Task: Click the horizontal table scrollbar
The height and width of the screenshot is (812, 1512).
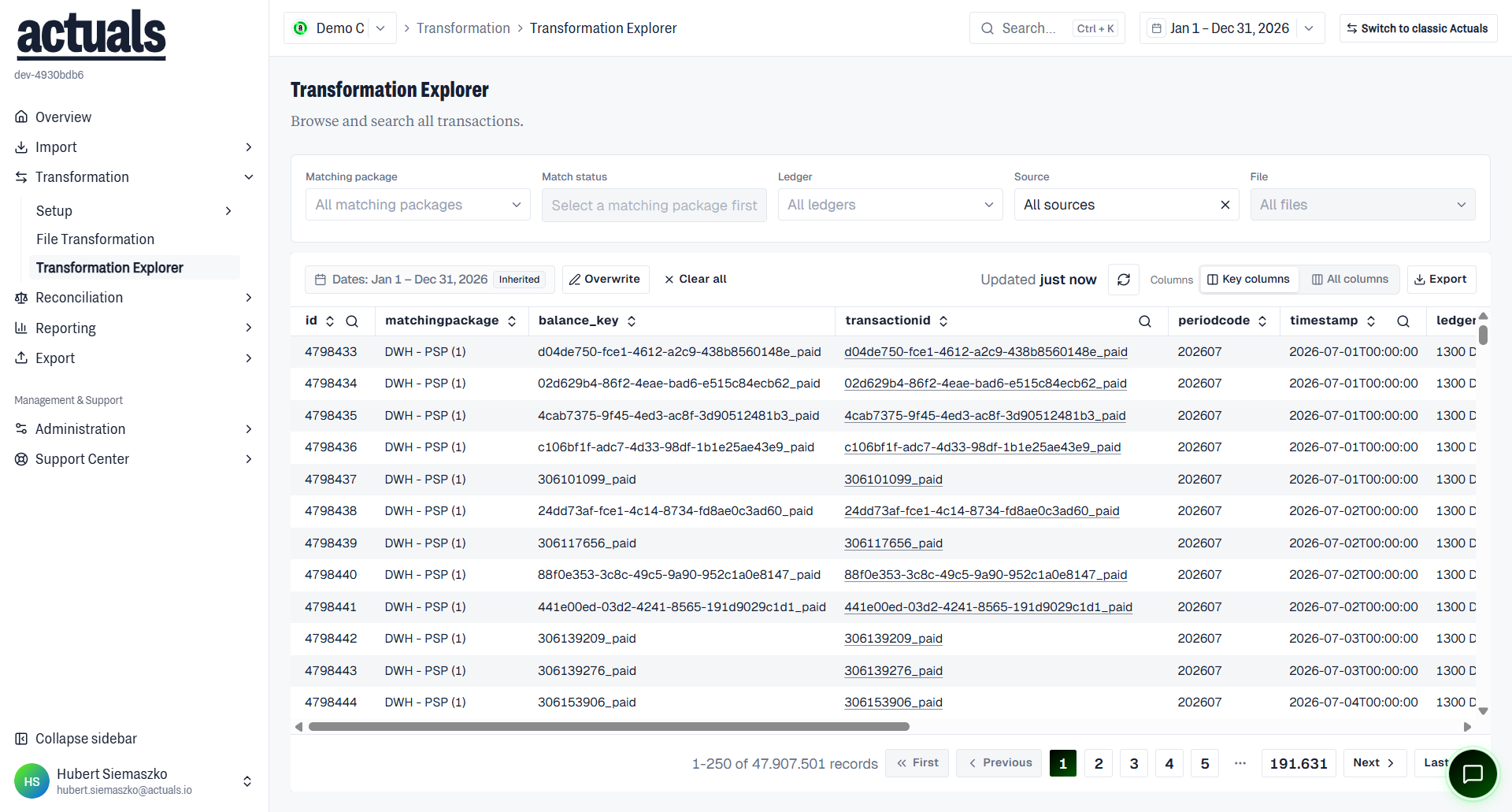Action: click(x=609, y=727)
